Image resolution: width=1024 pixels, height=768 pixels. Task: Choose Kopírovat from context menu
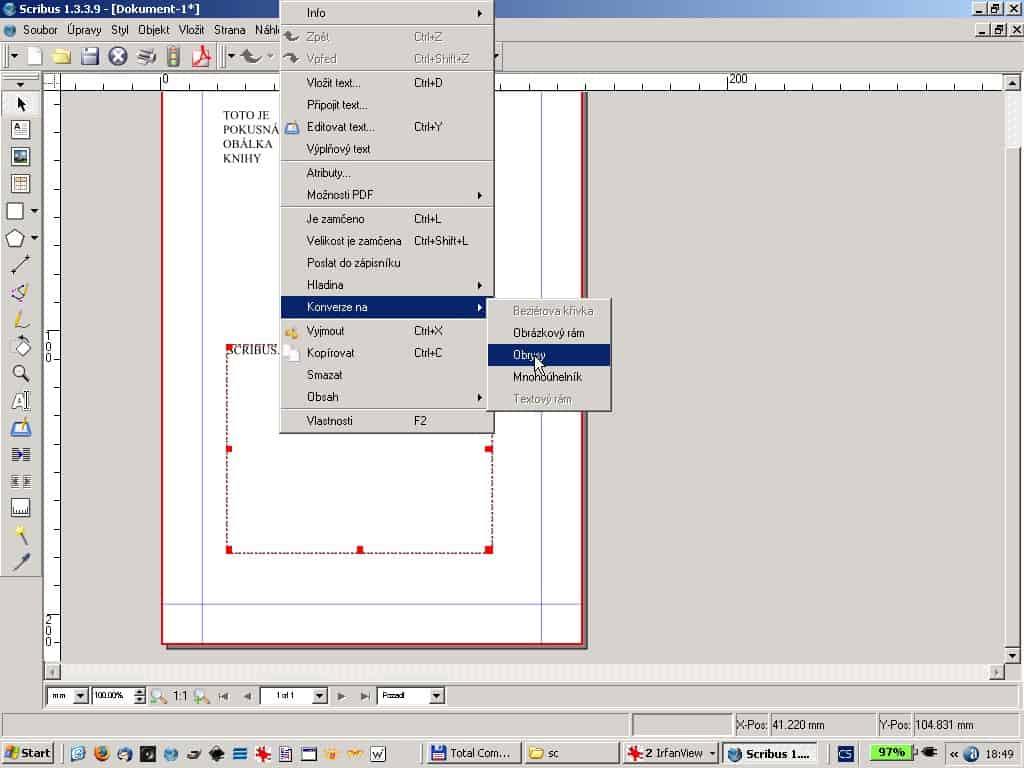click(387, 353)
